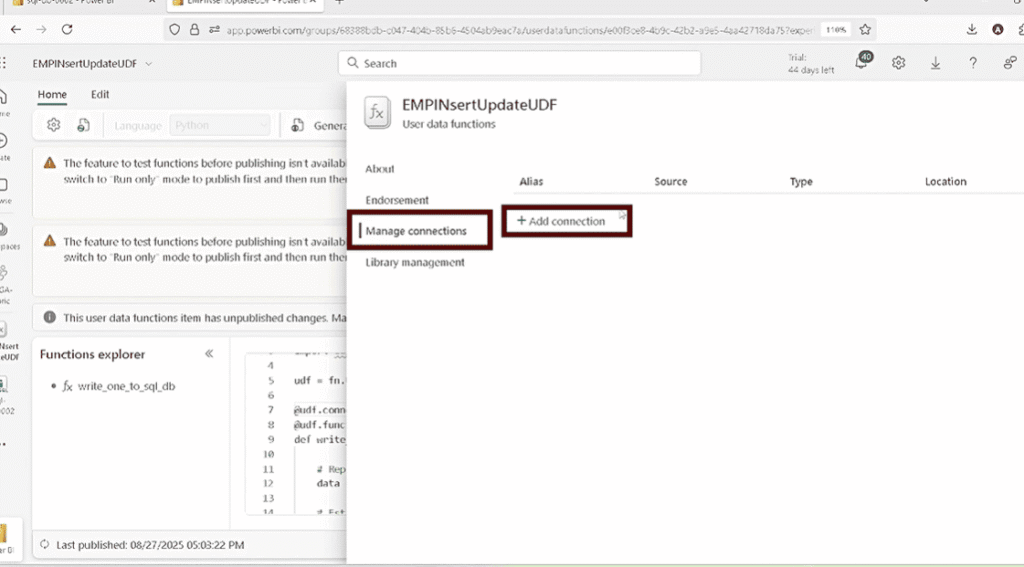The width and height of the screenshot is (1024, 567).
Task: Open the help question mark
Action: [972, 63]
